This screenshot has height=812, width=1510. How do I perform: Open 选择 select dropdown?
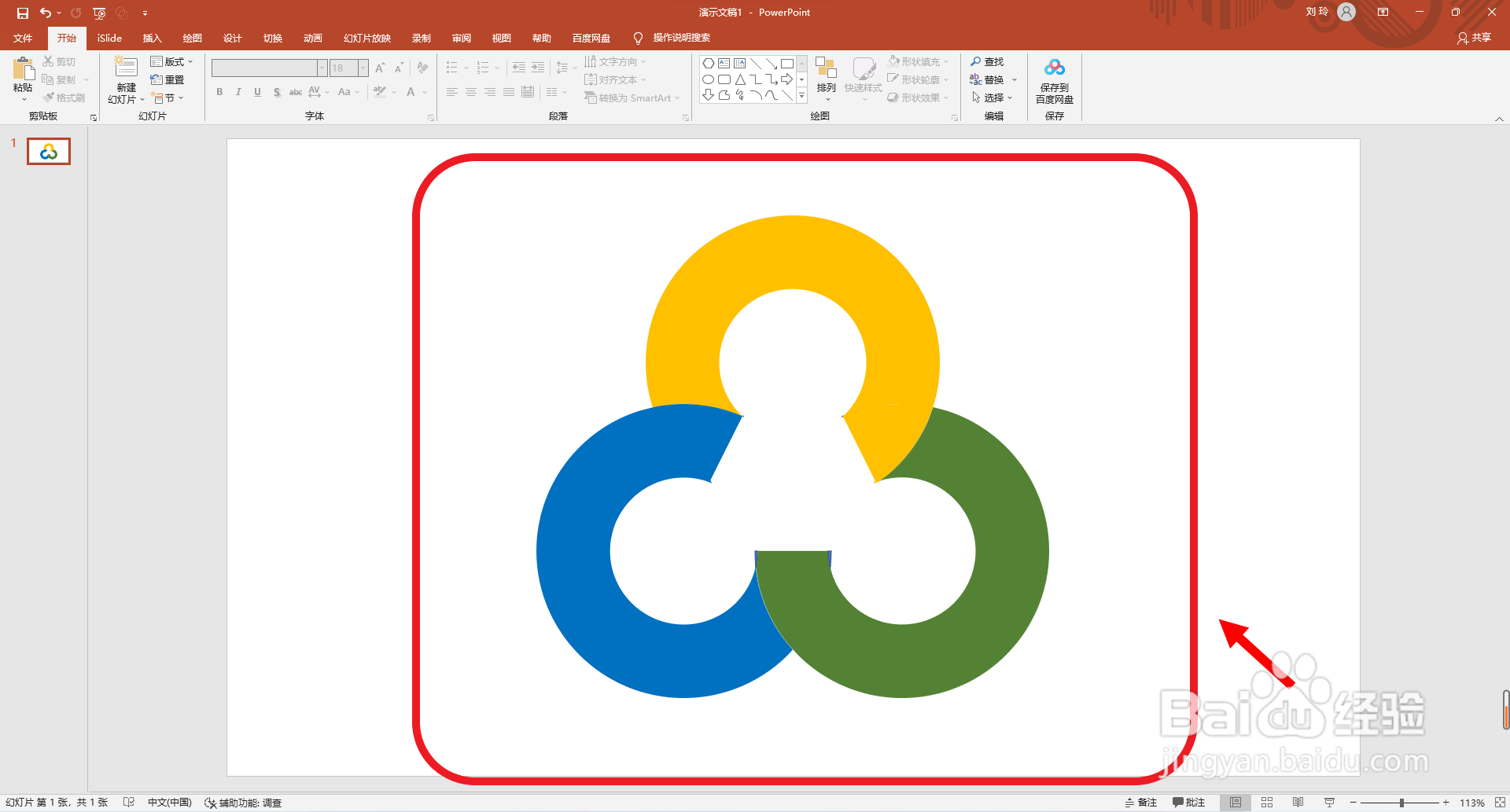pyautogui.click(x=993, y=97)
